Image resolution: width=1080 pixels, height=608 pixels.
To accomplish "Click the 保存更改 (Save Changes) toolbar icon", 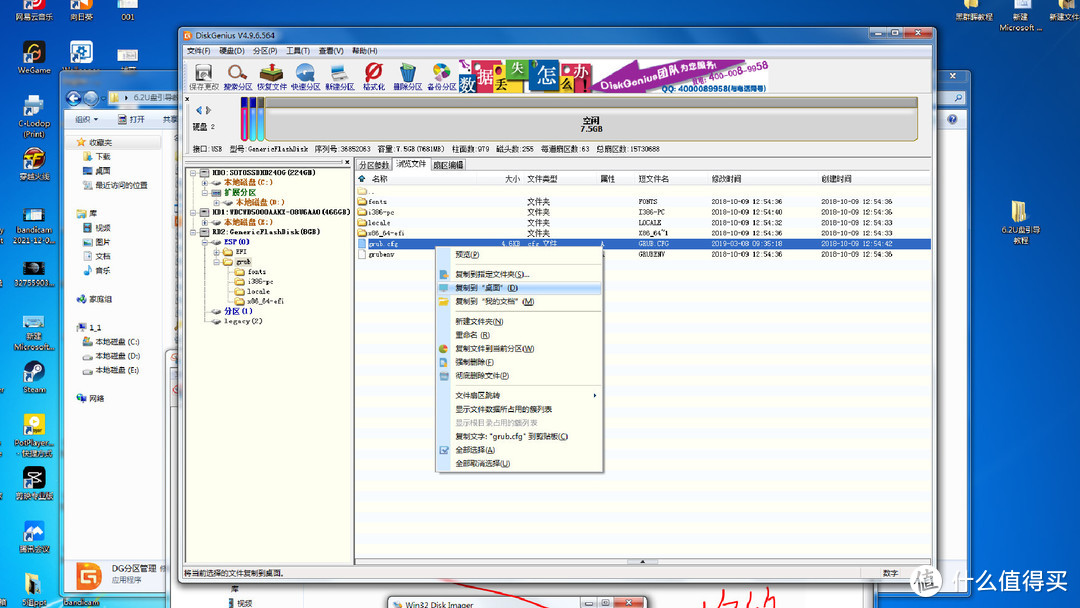I will (203, 77).
